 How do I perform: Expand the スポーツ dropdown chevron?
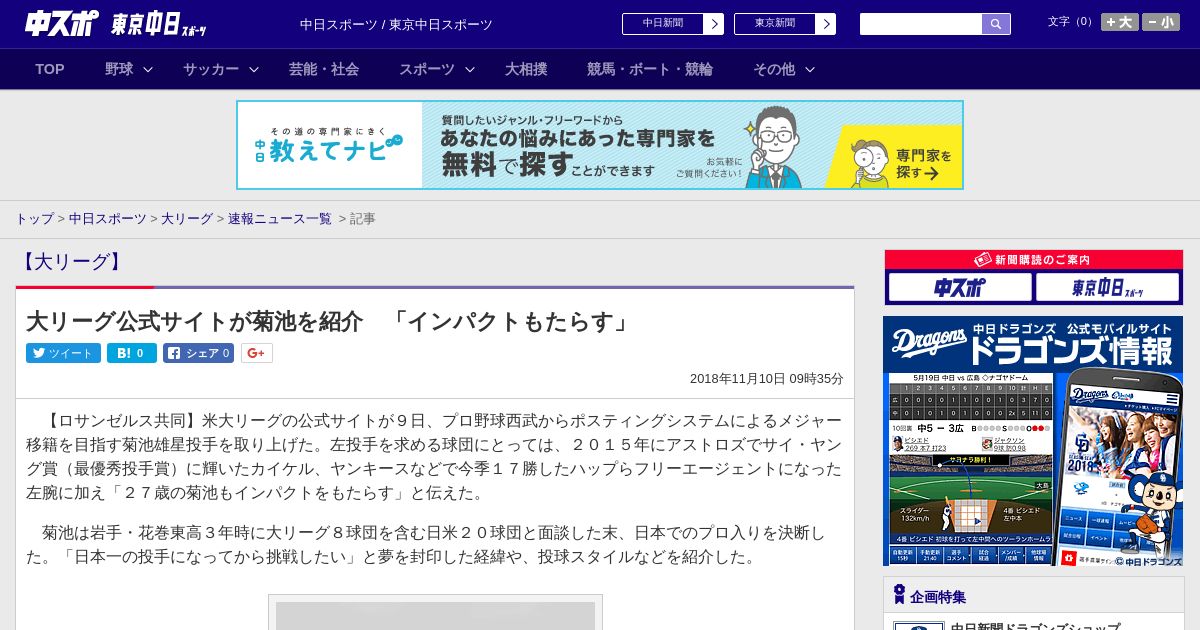pyautogui.click(x=470, y=69)
